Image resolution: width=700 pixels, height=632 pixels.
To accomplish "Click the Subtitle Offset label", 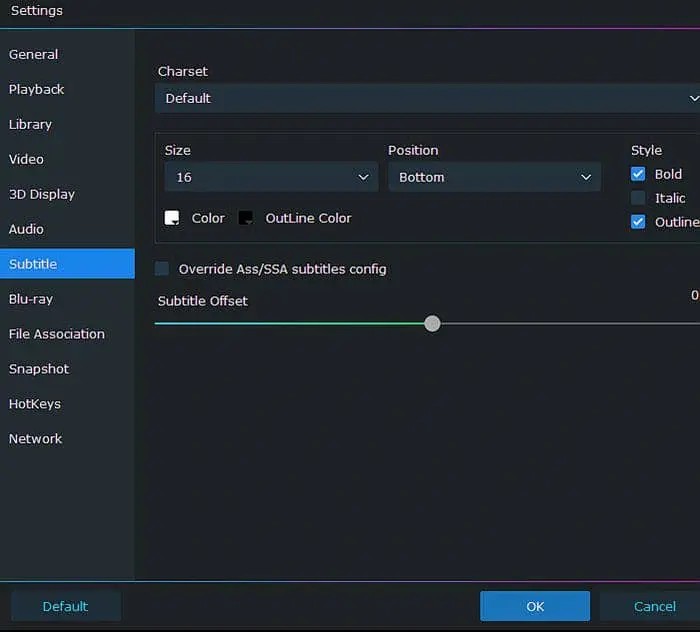I will (203, 301).
